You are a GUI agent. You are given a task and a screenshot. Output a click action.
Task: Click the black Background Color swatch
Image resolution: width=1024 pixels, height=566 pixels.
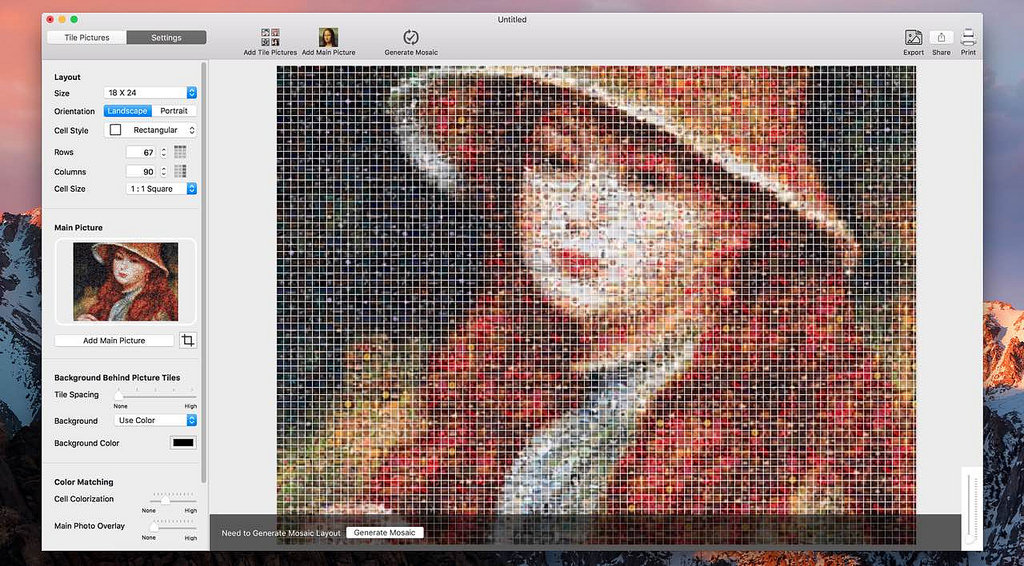[x=184, y=443]
